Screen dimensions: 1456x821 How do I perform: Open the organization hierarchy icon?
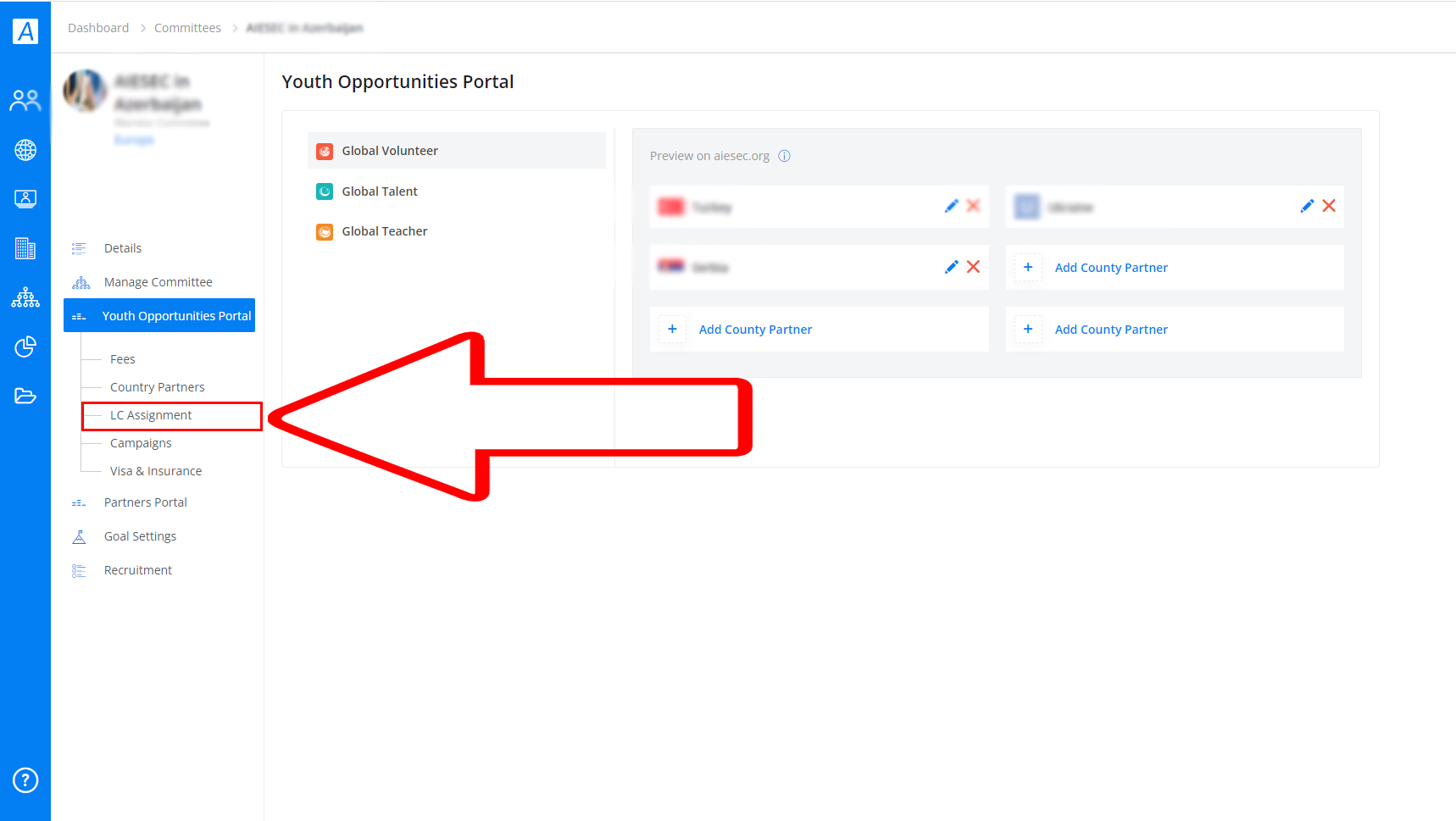click(x=25, y=297)
